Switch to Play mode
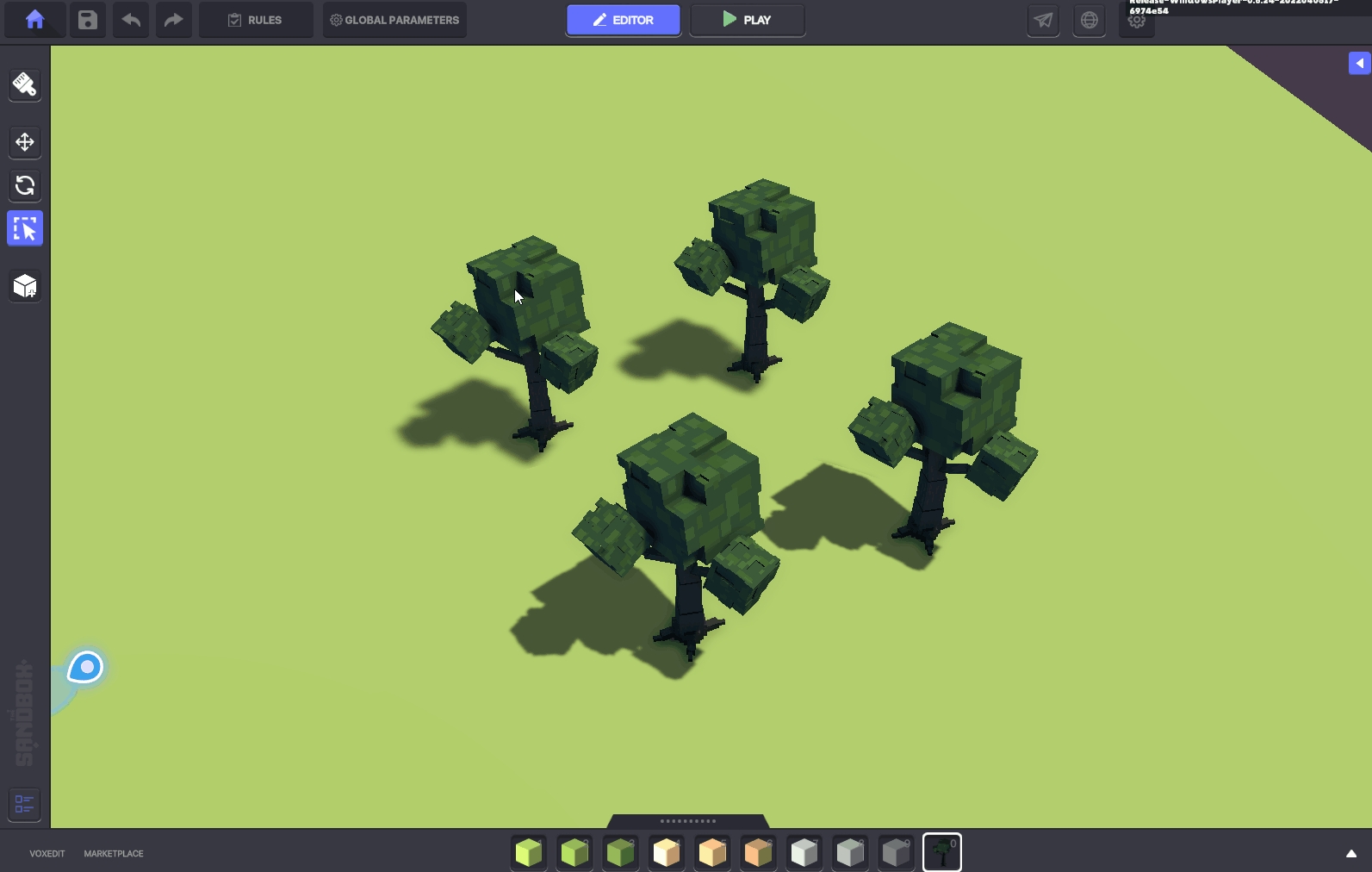 pos(747,20)
